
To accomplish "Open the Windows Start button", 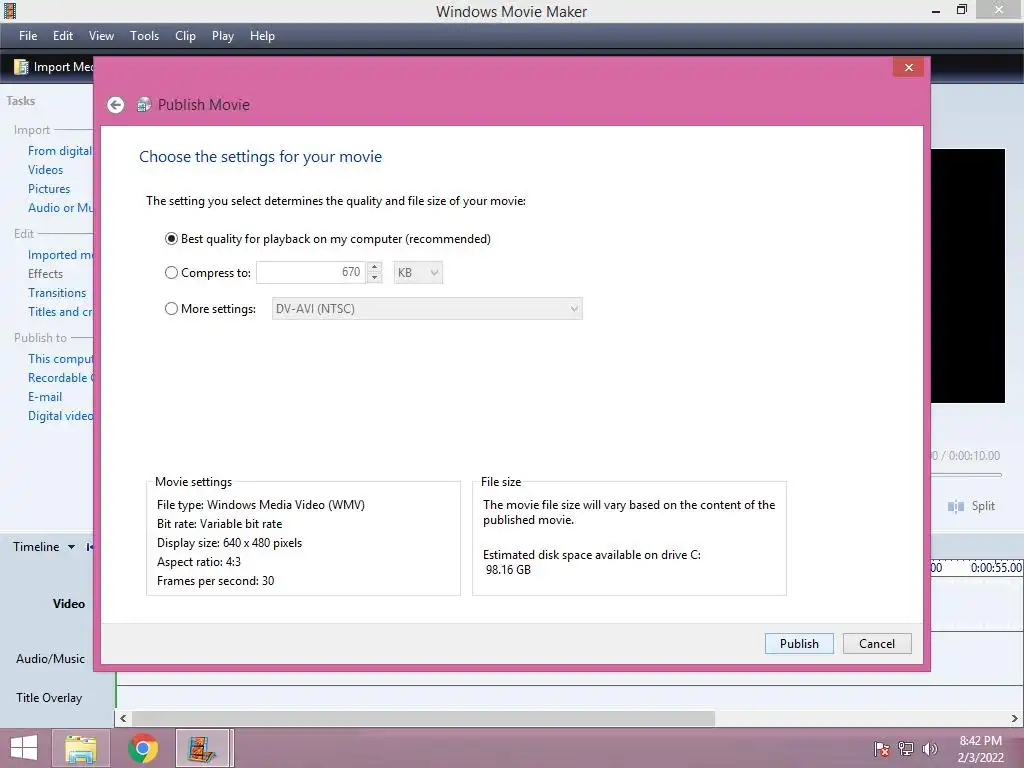I will coord(24,748).
